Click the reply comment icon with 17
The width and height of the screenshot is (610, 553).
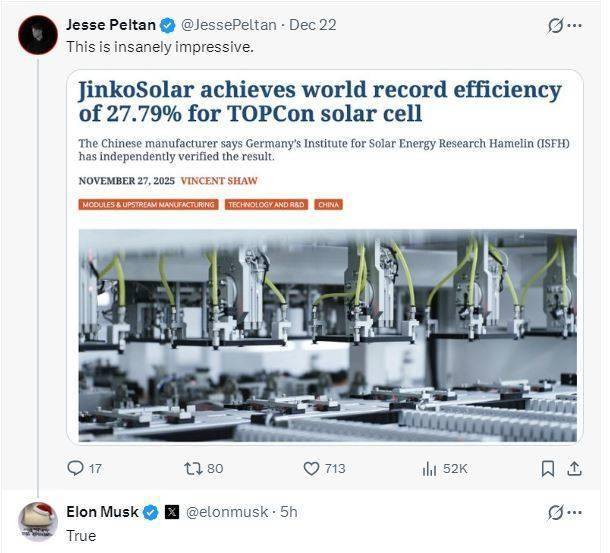click(x=75, y=468)
